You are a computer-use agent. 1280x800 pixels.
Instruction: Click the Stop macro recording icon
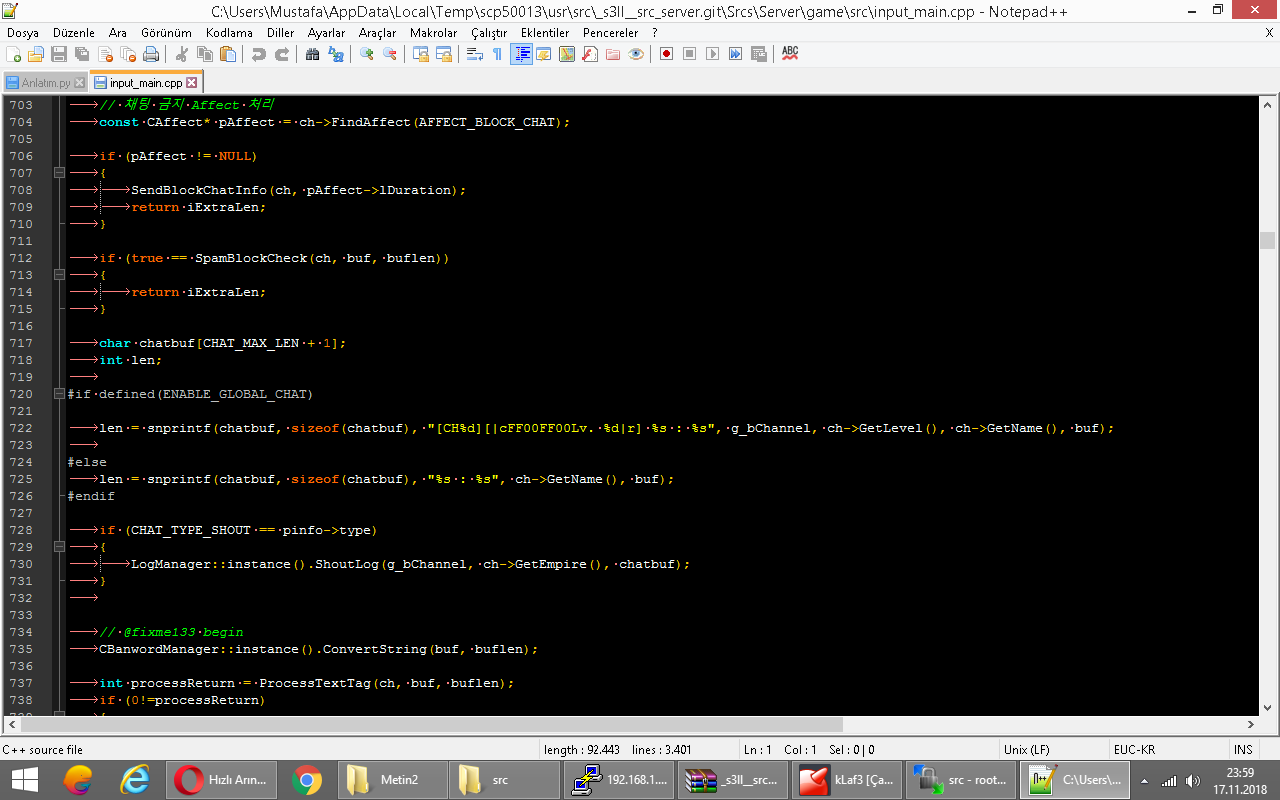(x=690, y=54)
